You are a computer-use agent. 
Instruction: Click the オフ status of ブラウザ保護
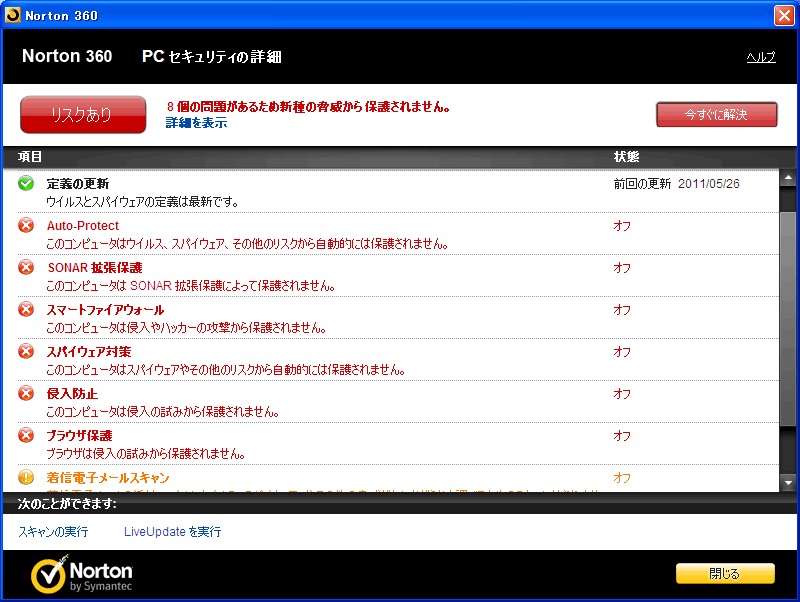click(622, 436)
